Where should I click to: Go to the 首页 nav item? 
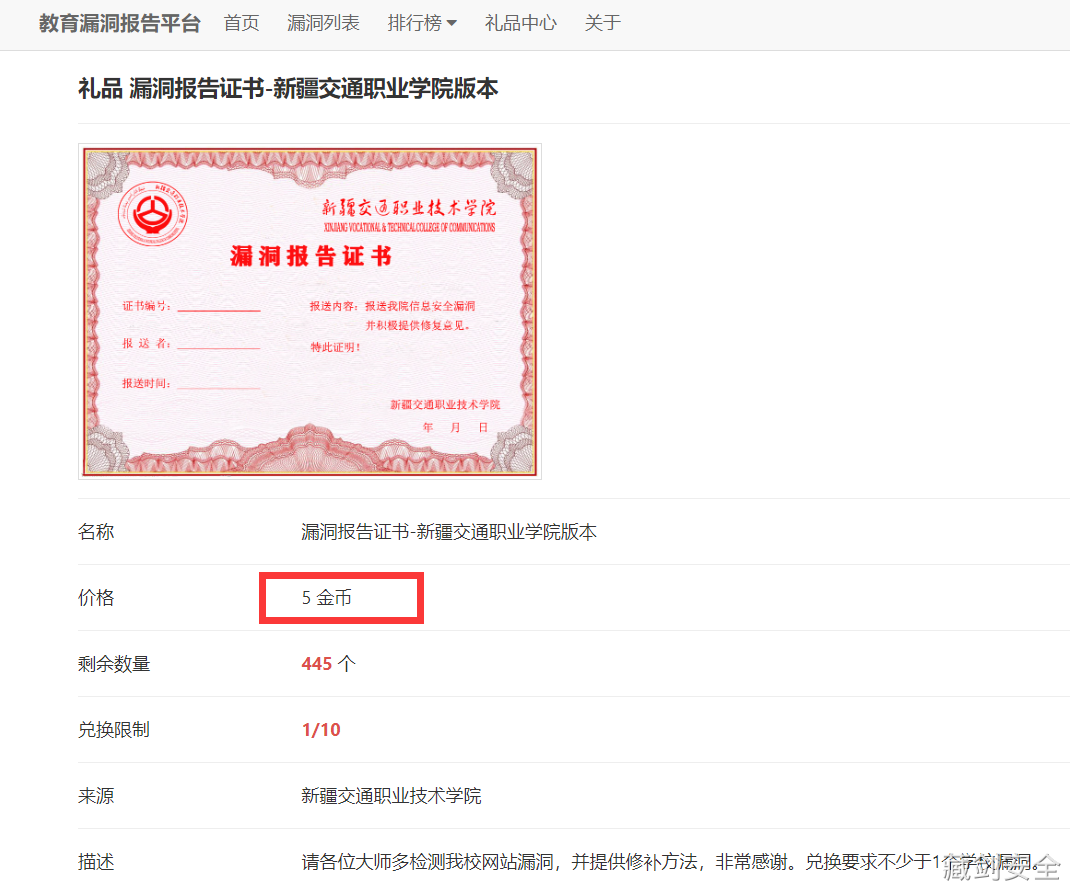click(242, 23)
